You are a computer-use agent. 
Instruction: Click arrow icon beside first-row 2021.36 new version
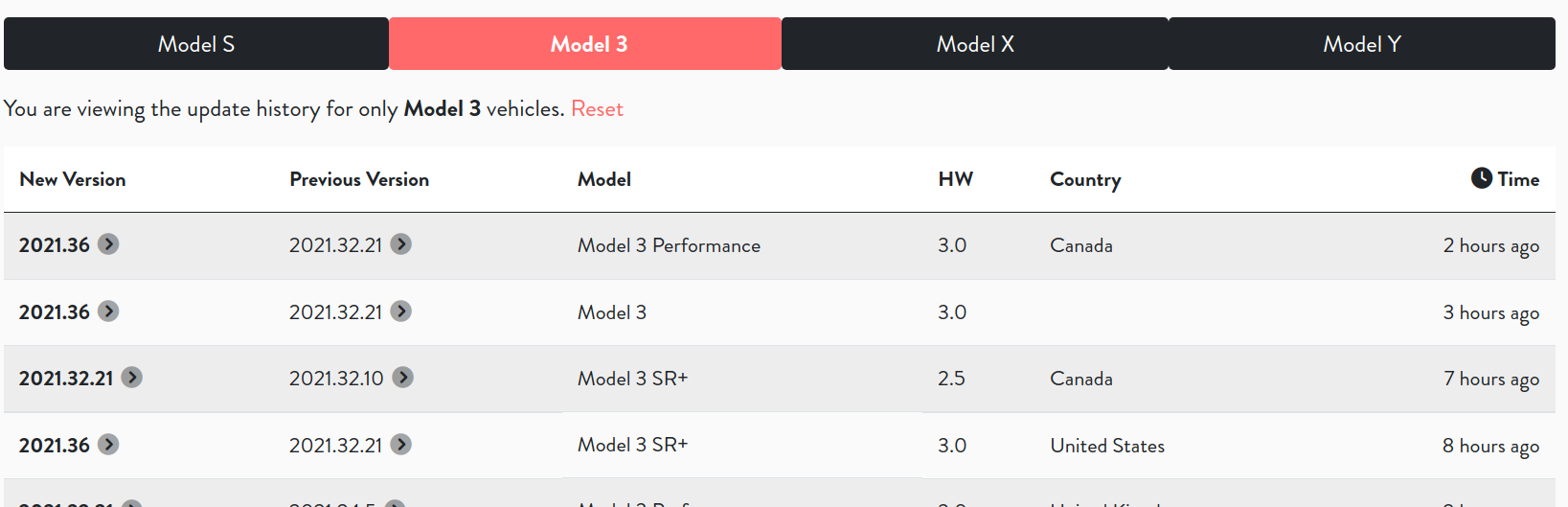pos(108,244)
